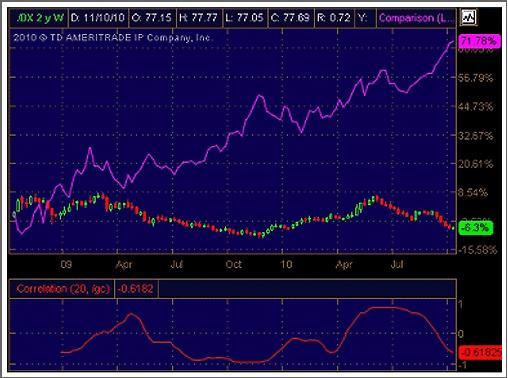This screenshot has width=508, height=378.
Task: Select the Correlation (20, /gc) study label
Action: [63, 289]
